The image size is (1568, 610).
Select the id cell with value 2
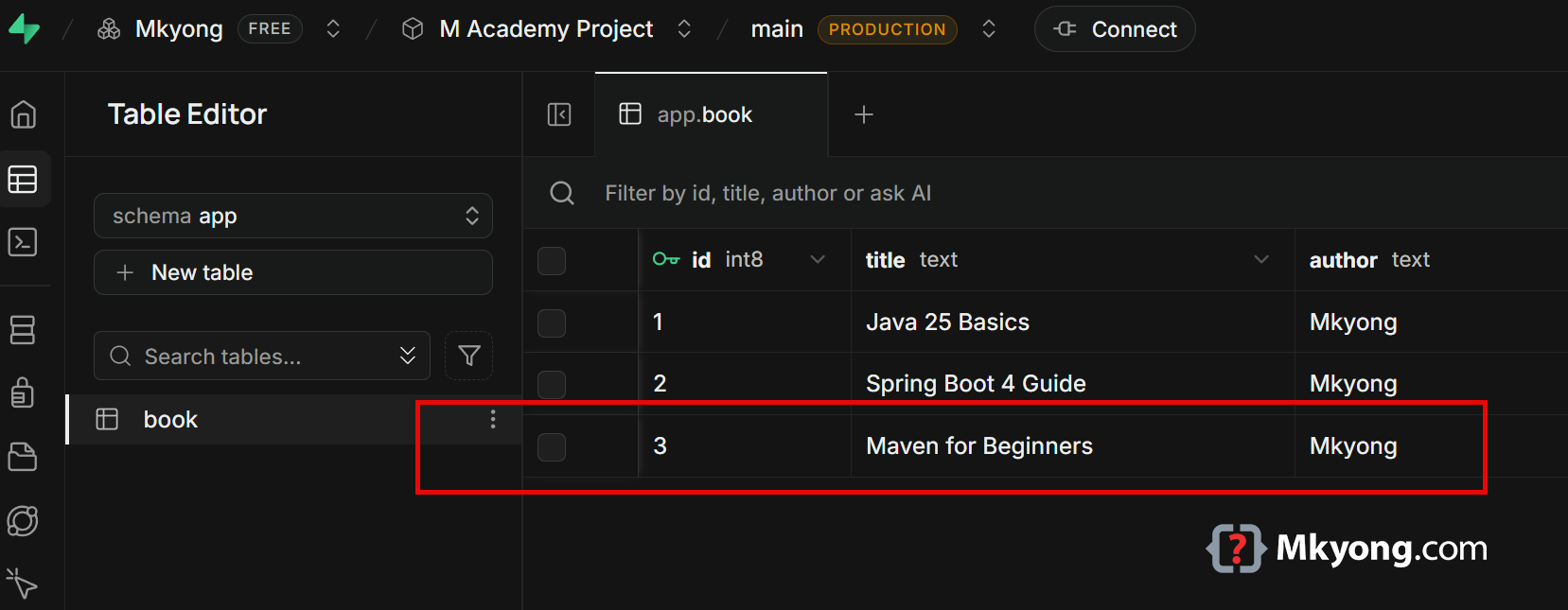tap(745, 384)
